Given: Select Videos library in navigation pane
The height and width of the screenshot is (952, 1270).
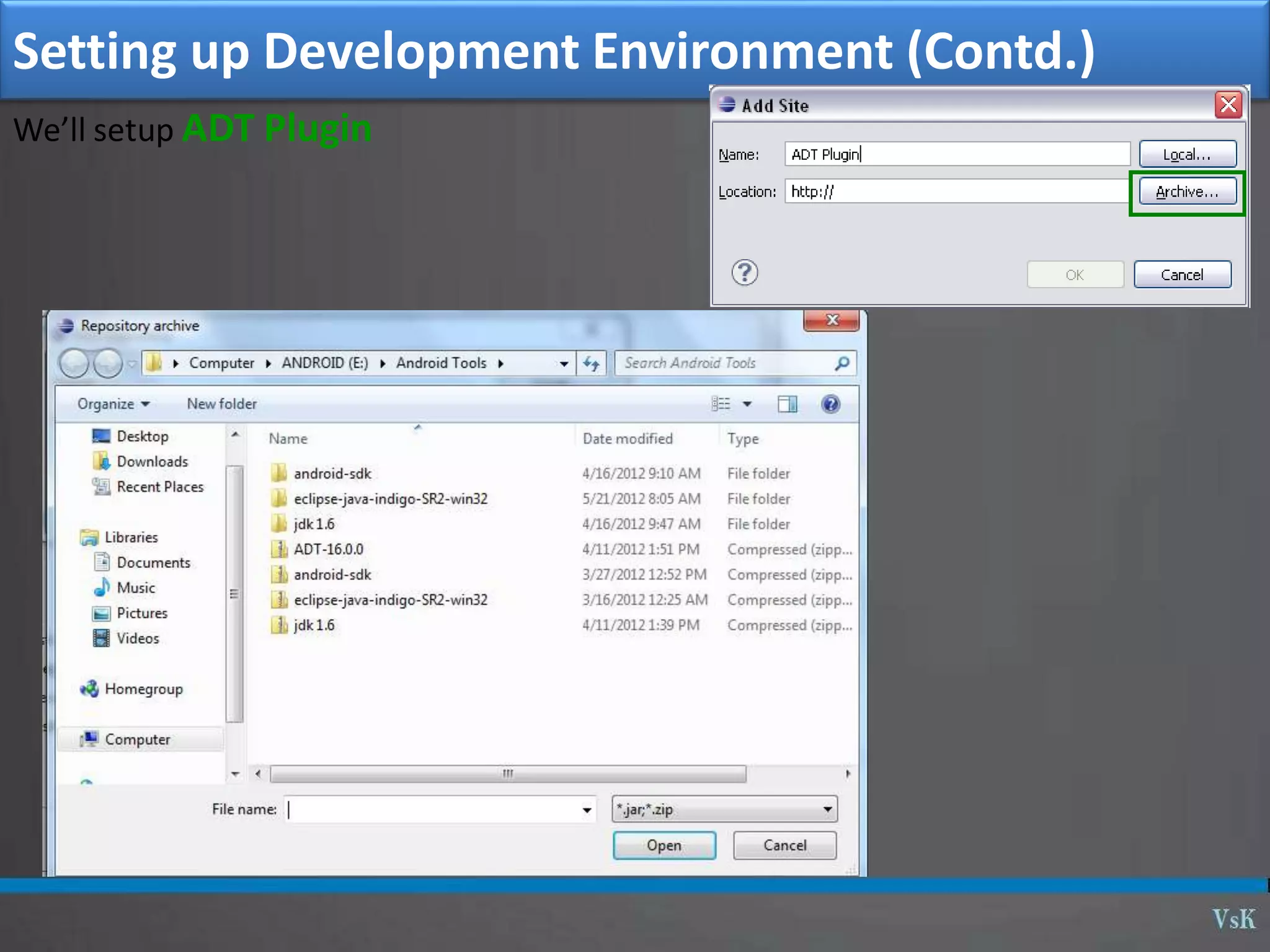Looking at the screenshot, I should (x=137, y=638).
